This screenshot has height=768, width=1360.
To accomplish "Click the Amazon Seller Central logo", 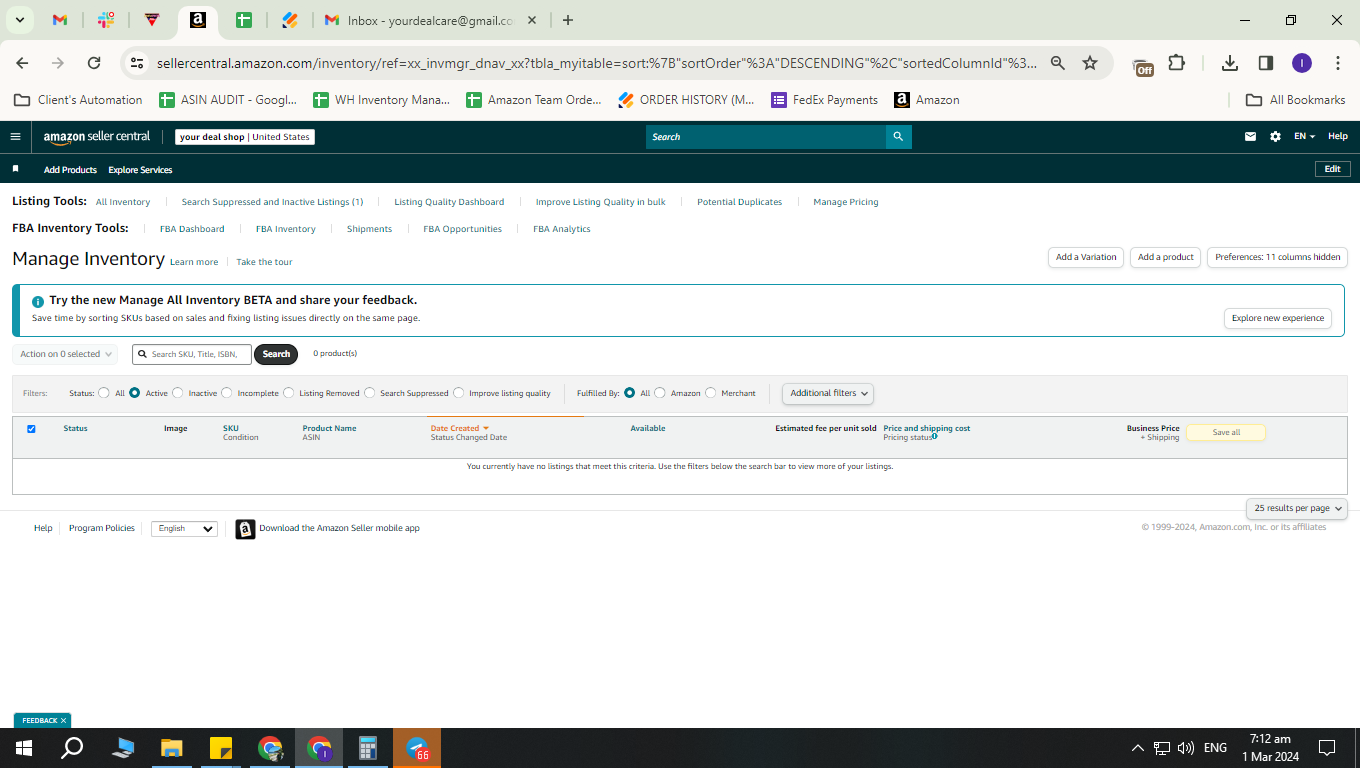I will point(97,137).
